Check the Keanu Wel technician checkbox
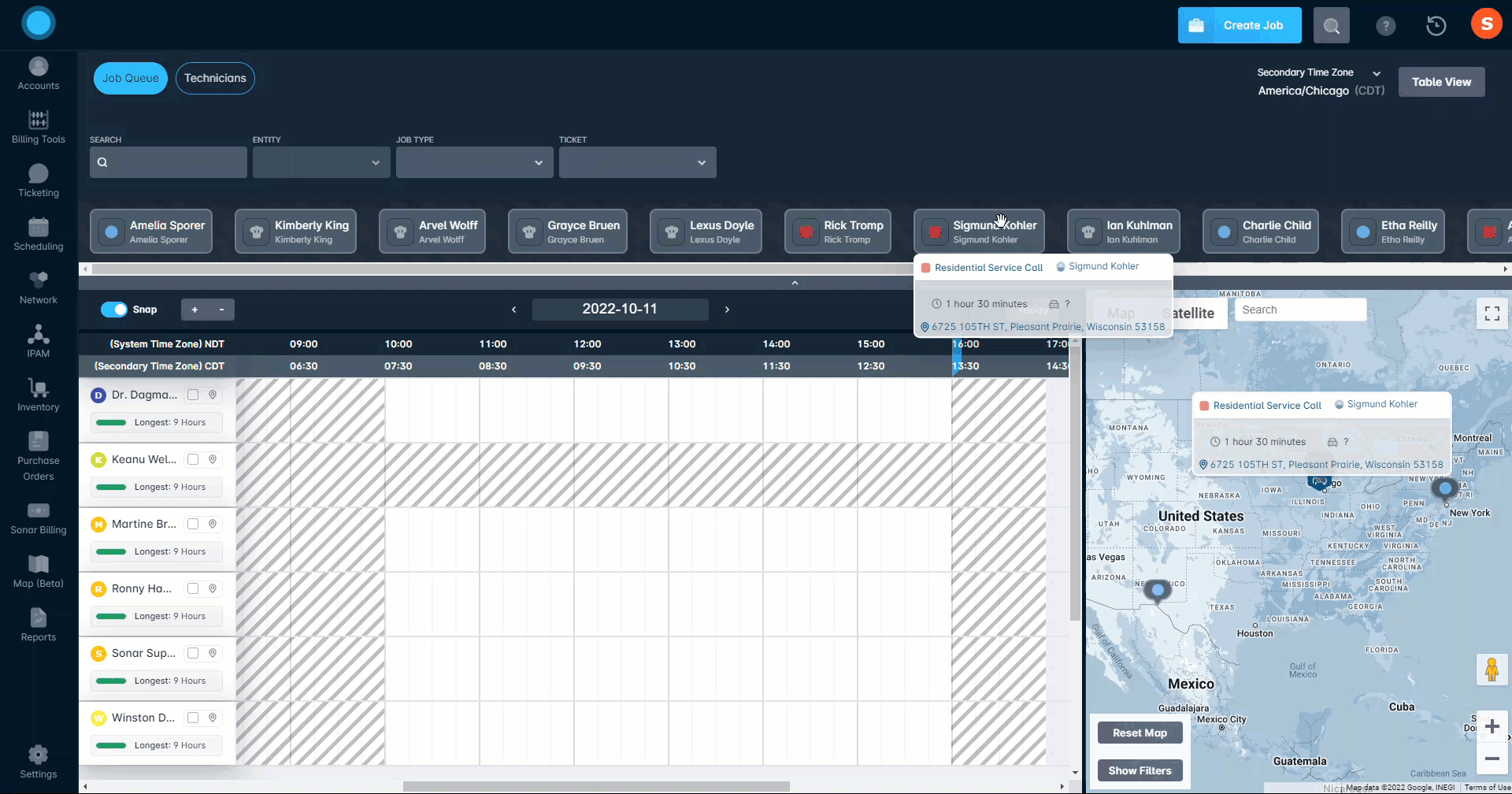 click(193, 459)
